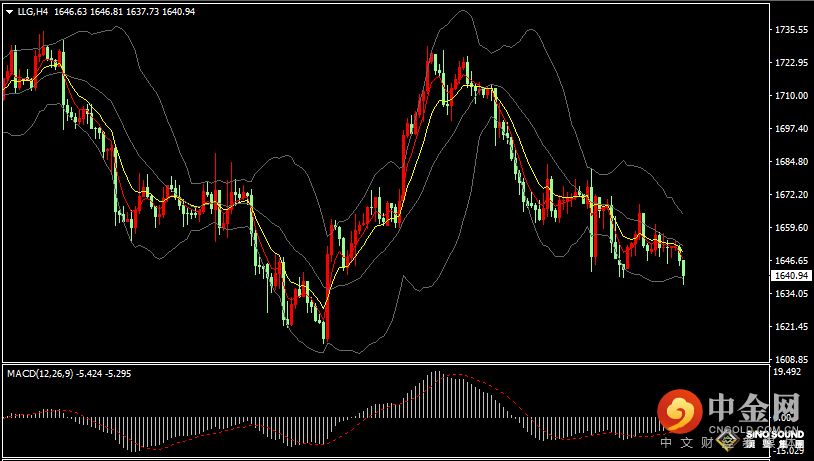Select the 1608.85 price axis label
This screenshot has height=461, width=814.
pyautogui.click(x=791, y=359)
